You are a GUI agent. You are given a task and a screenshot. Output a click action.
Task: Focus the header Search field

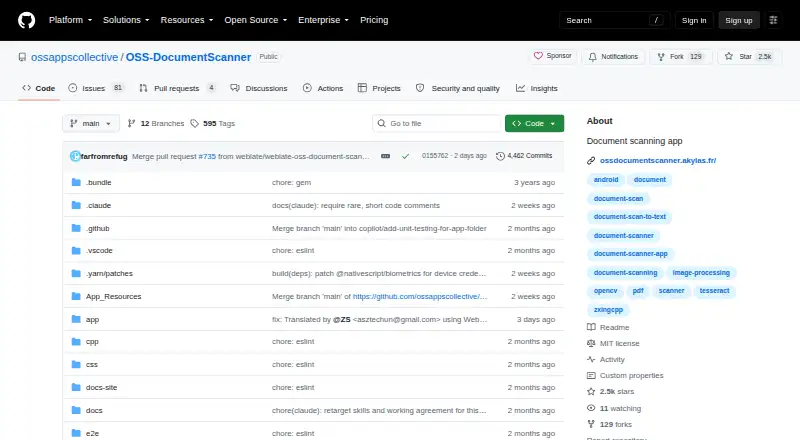pos(614,20)
